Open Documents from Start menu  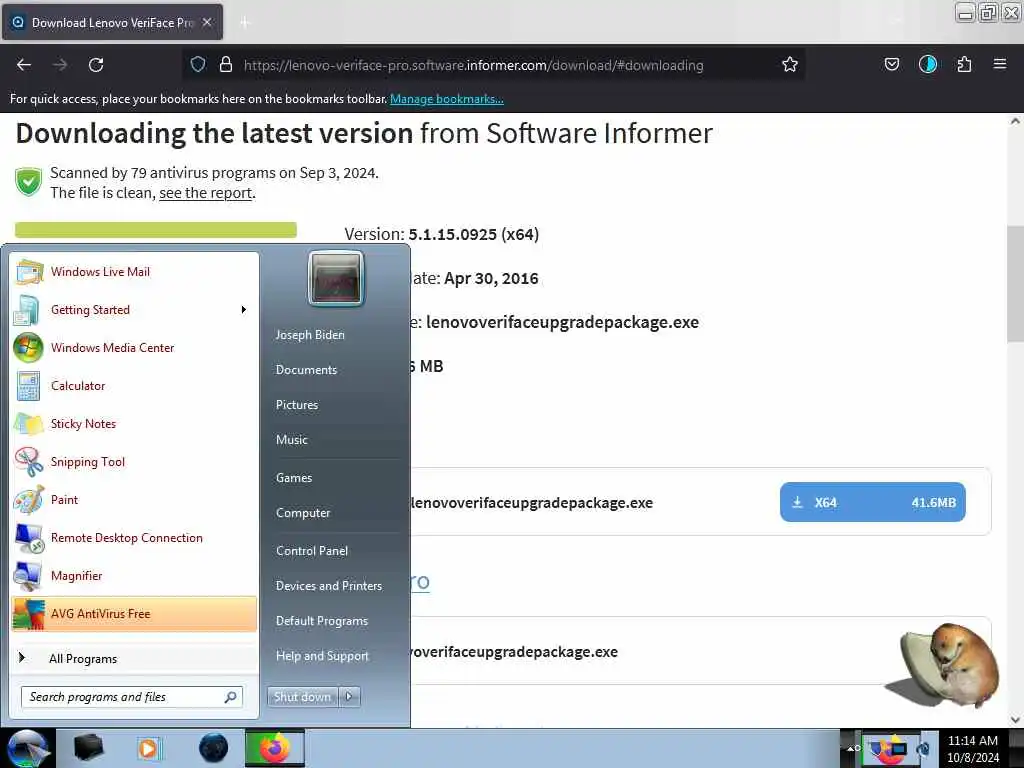(306, 370)
